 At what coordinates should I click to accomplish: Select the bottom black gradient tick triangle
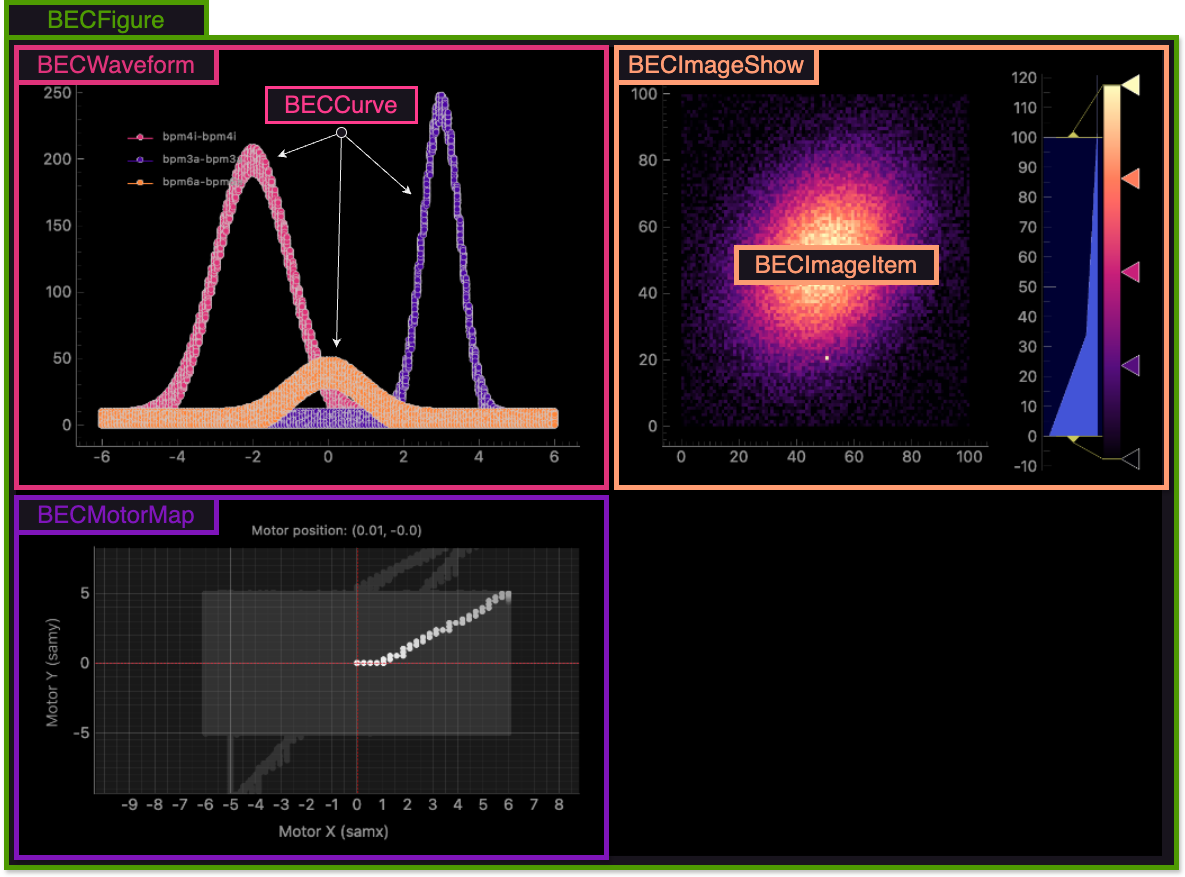pos(1131,459)
